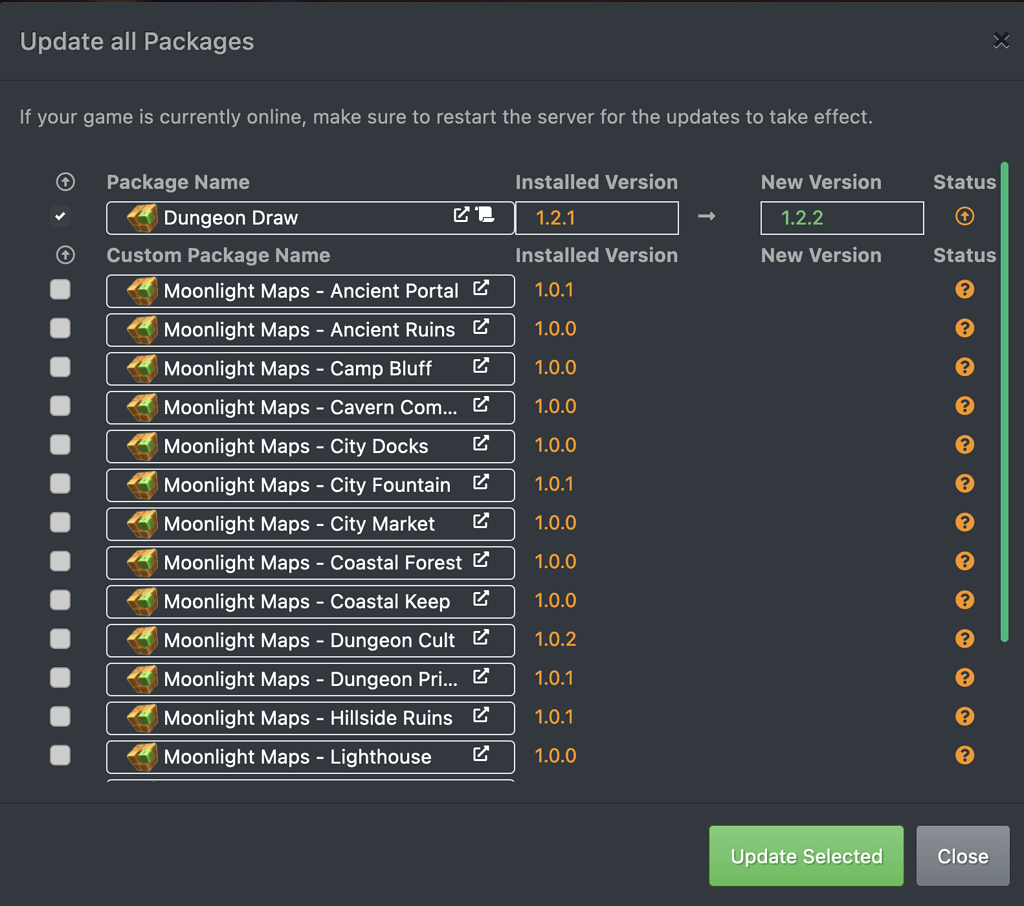Viewport: 1024px width, 906px height.
Task: Uncheck the Dungeon Draw update checkbox
Action: click(x=60, y=216)
